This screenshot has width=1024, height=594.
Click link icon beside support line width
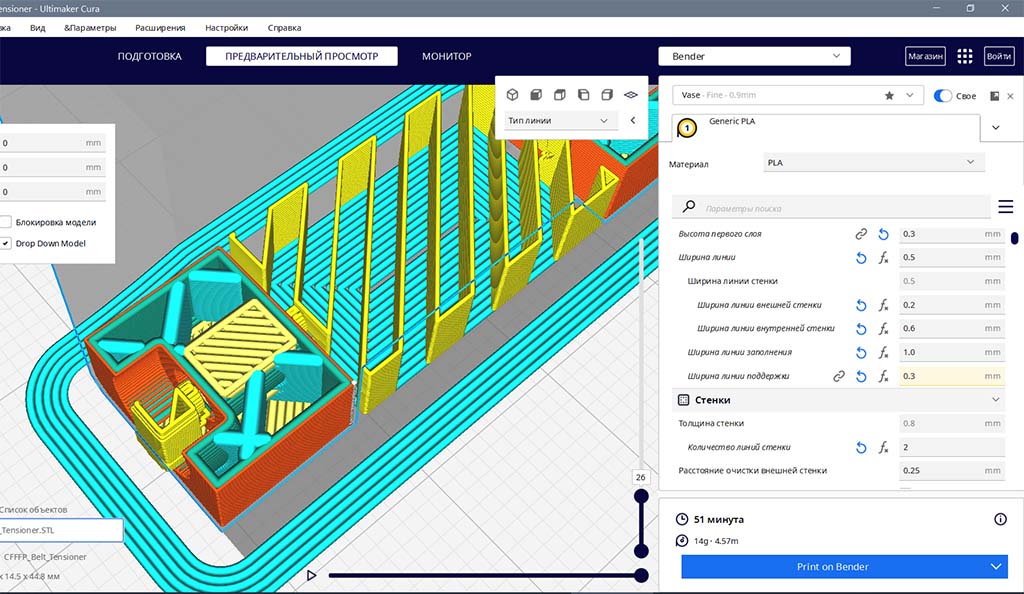click(x=839, y=376)
